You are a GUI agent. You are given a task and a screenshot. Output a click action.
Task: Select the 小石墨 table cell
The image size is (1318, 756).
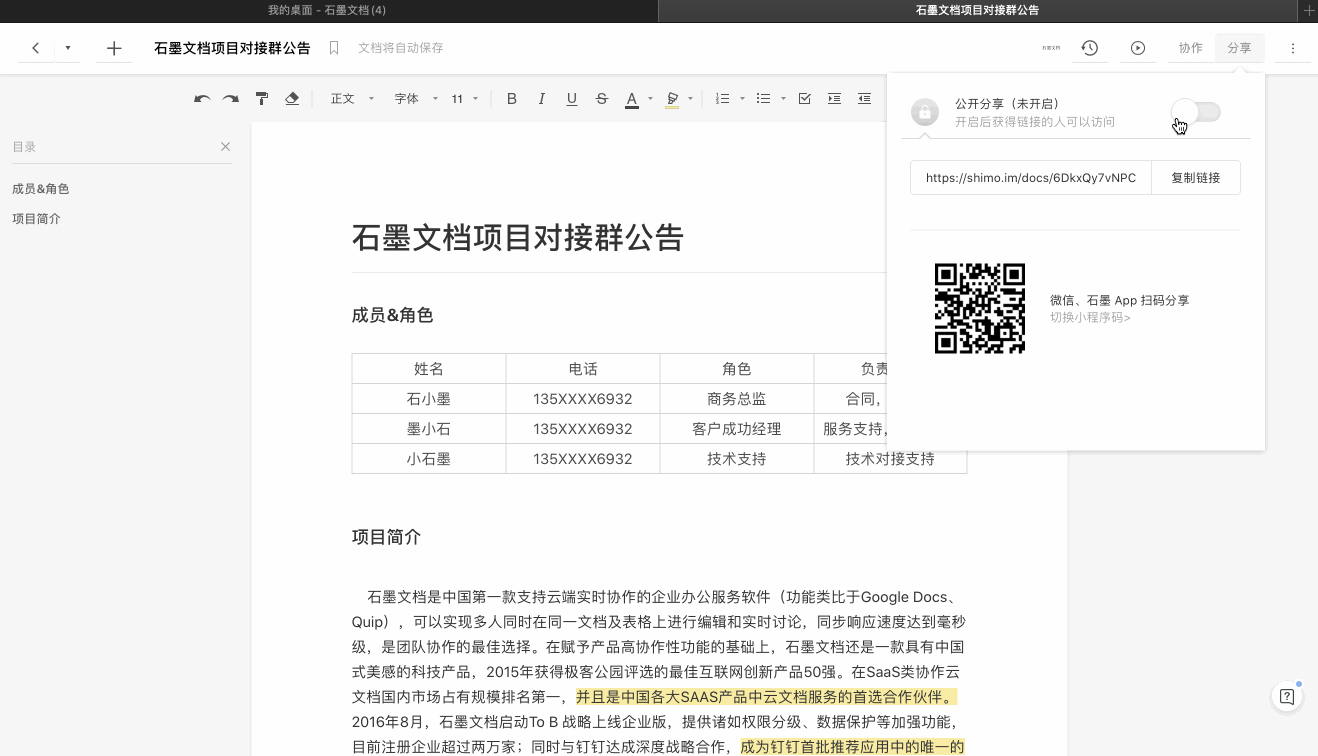pos(429,459)
